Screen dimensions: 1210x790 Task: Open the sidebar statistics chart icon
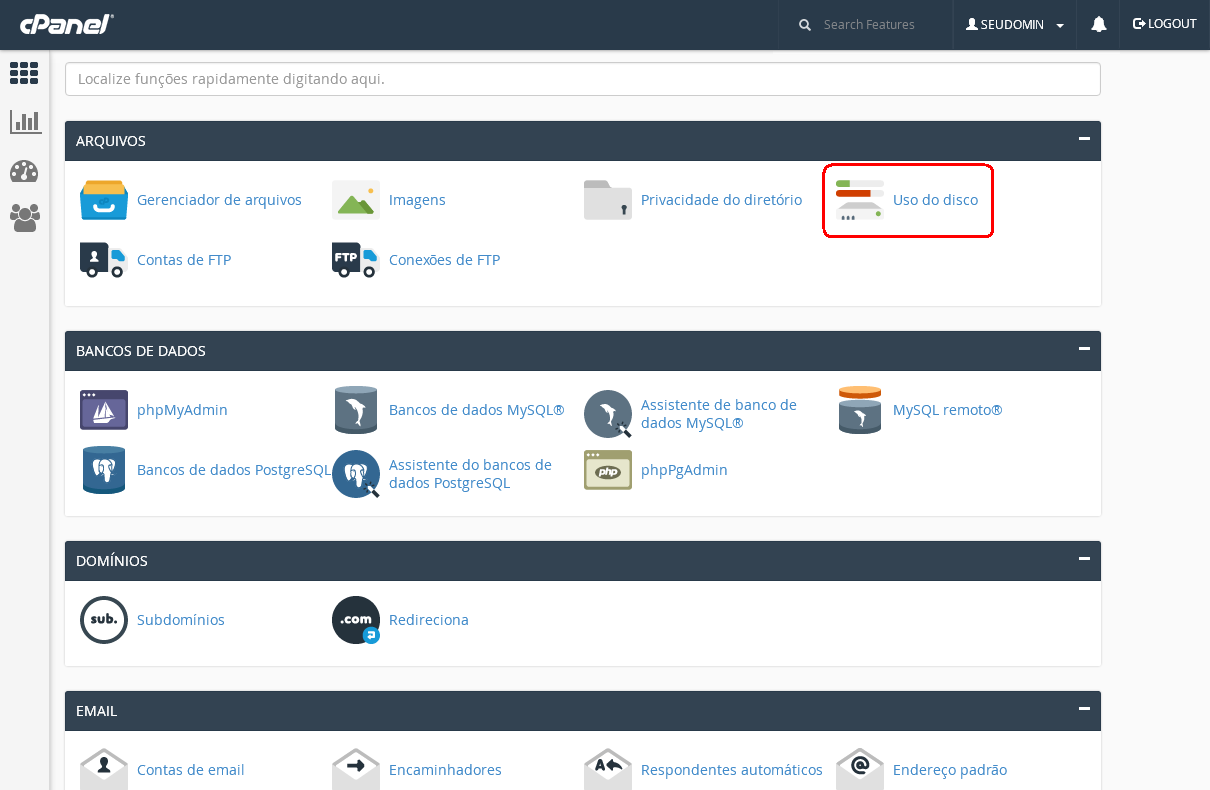[x=25, y=122]
